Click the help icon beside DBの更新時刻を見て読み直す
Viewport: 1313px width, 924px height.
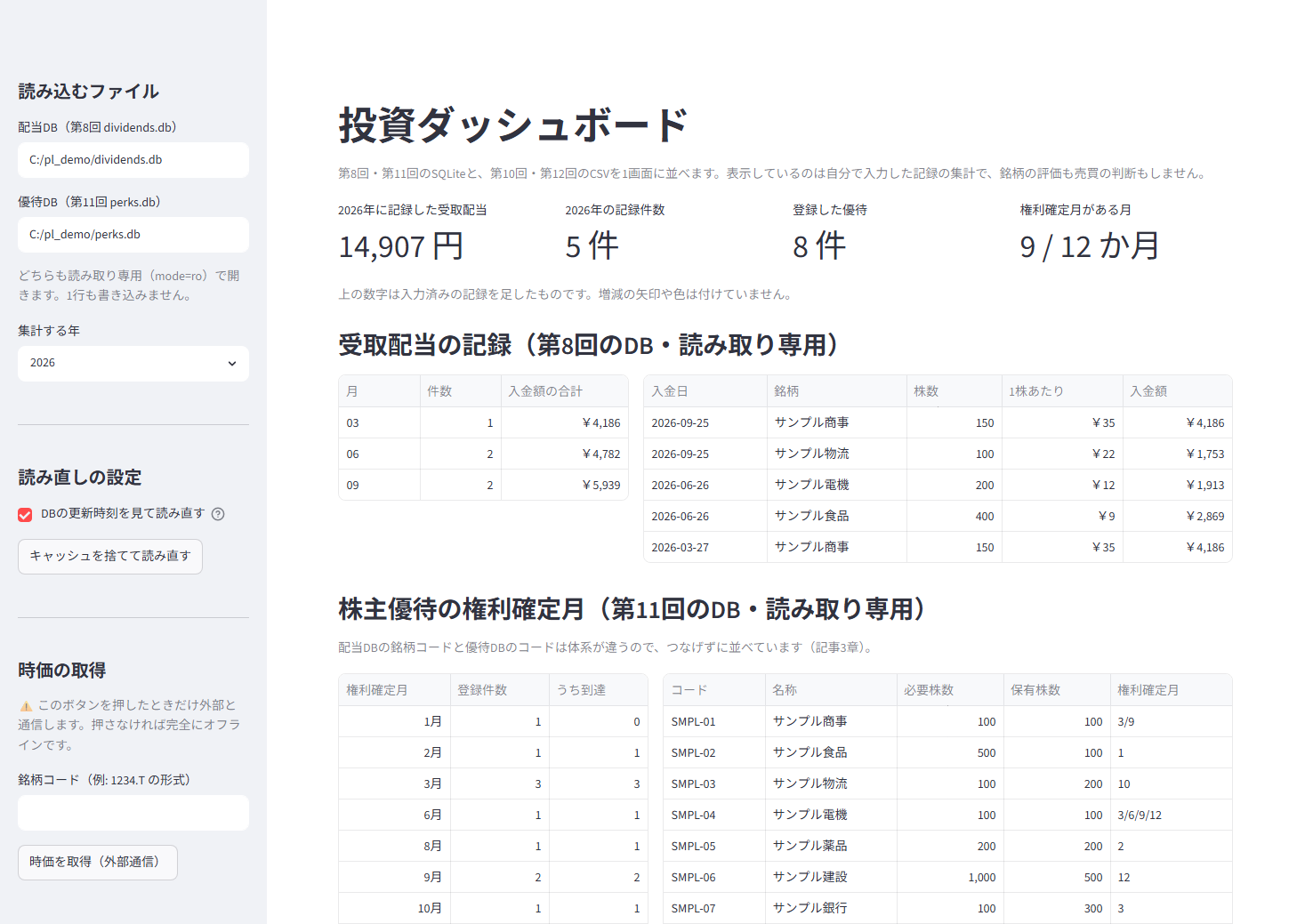[x=218, y=514]
